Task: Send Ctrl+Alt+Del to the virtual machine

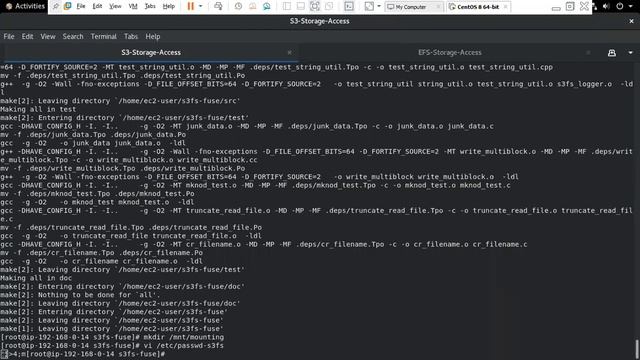Action: coord(218,7)
